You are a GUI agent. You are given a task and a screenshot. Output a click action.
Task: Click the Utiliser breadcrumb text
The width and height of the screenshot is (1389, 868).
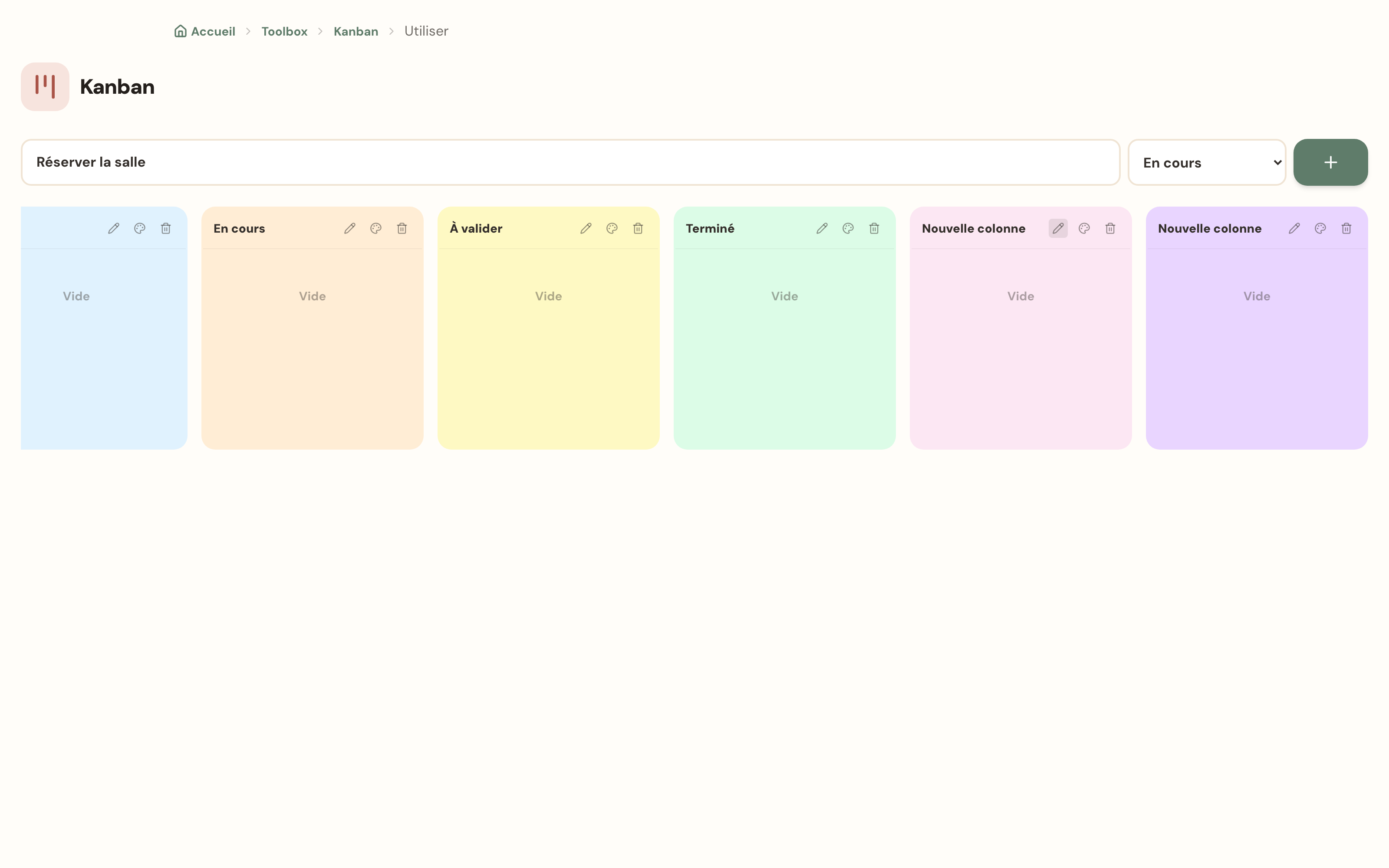(x=426, y=31)
